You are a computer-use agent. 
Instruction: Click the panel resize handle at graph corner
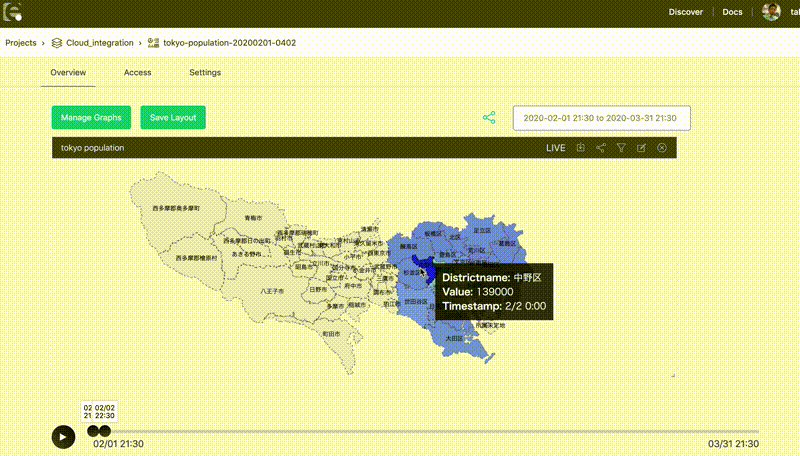[673, 375]
